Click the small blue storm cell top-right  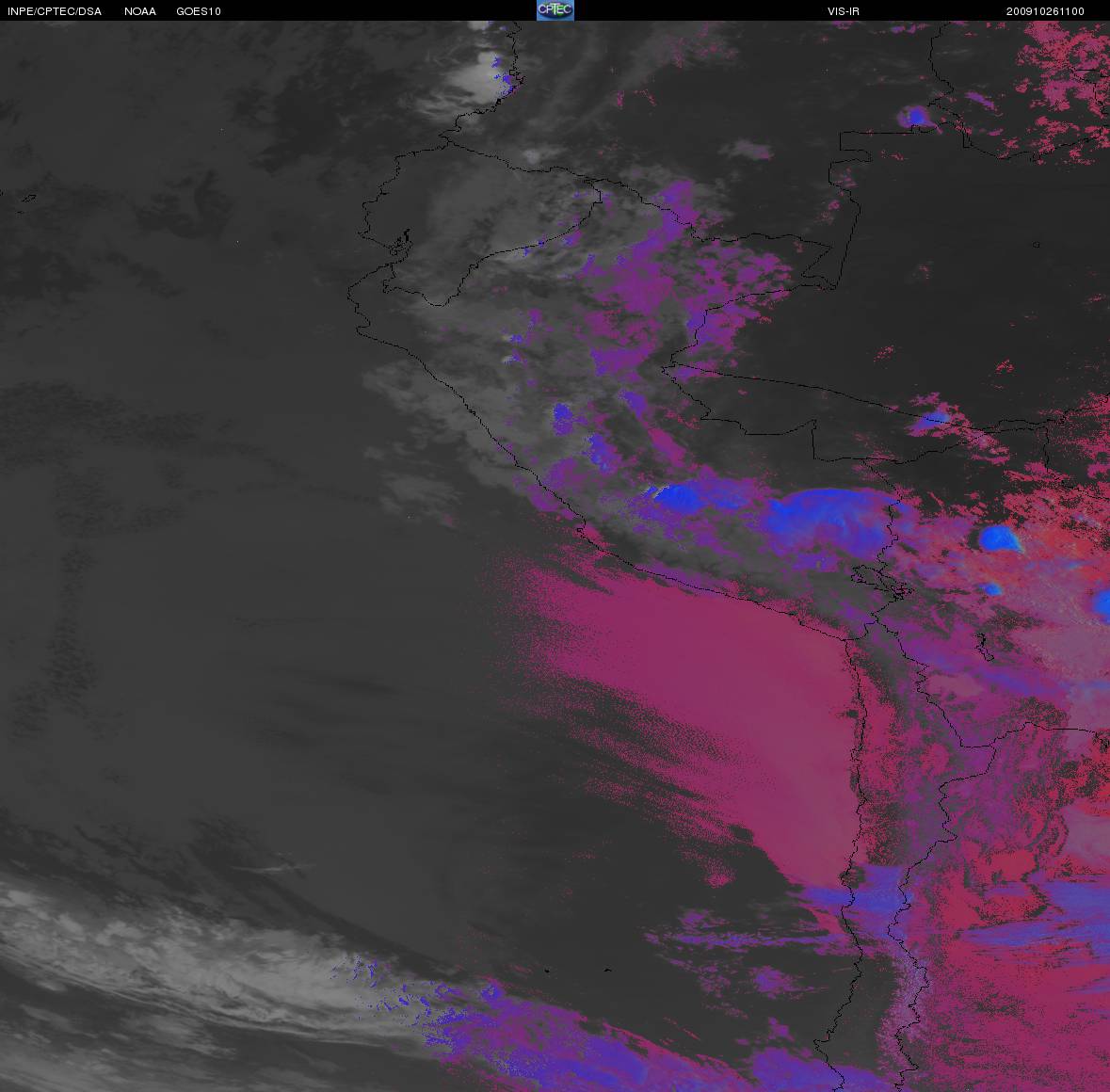pyautogui.click(x=913, y=117)
